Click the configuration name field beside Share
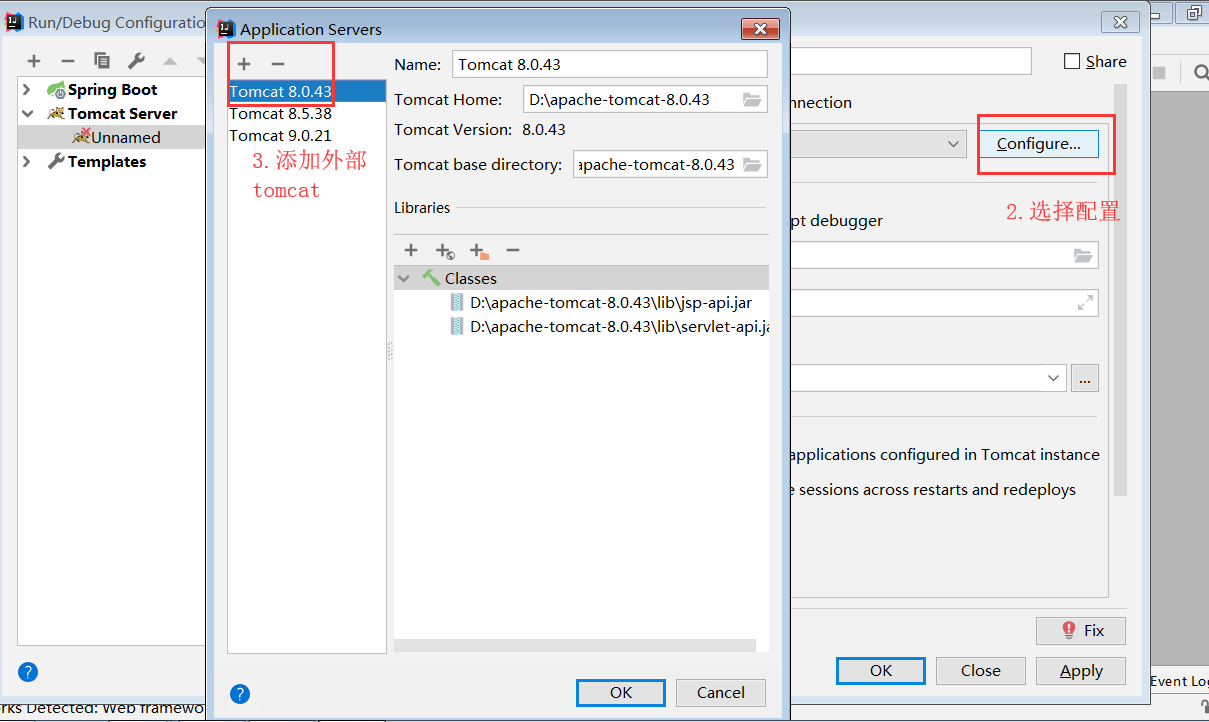This screenshot has width=1209, height=722. 910,61
